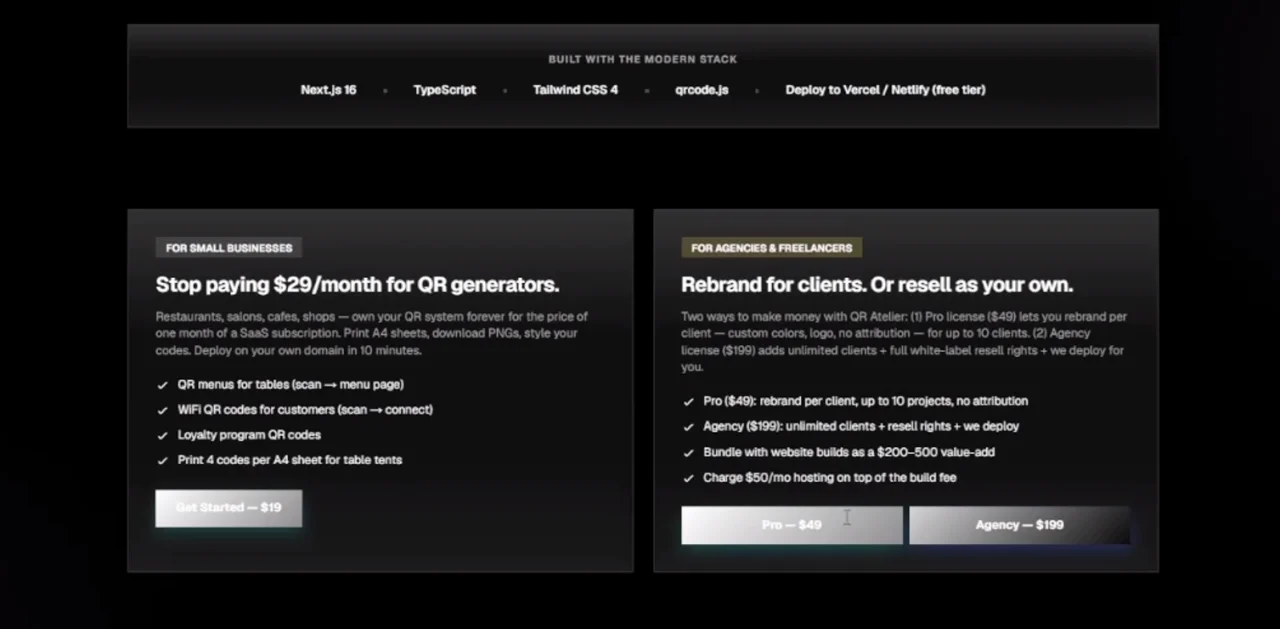This screenshot has height=629, width=1280.
Task: Choose the Pro — $49 license button
Action: pos(791,525)
